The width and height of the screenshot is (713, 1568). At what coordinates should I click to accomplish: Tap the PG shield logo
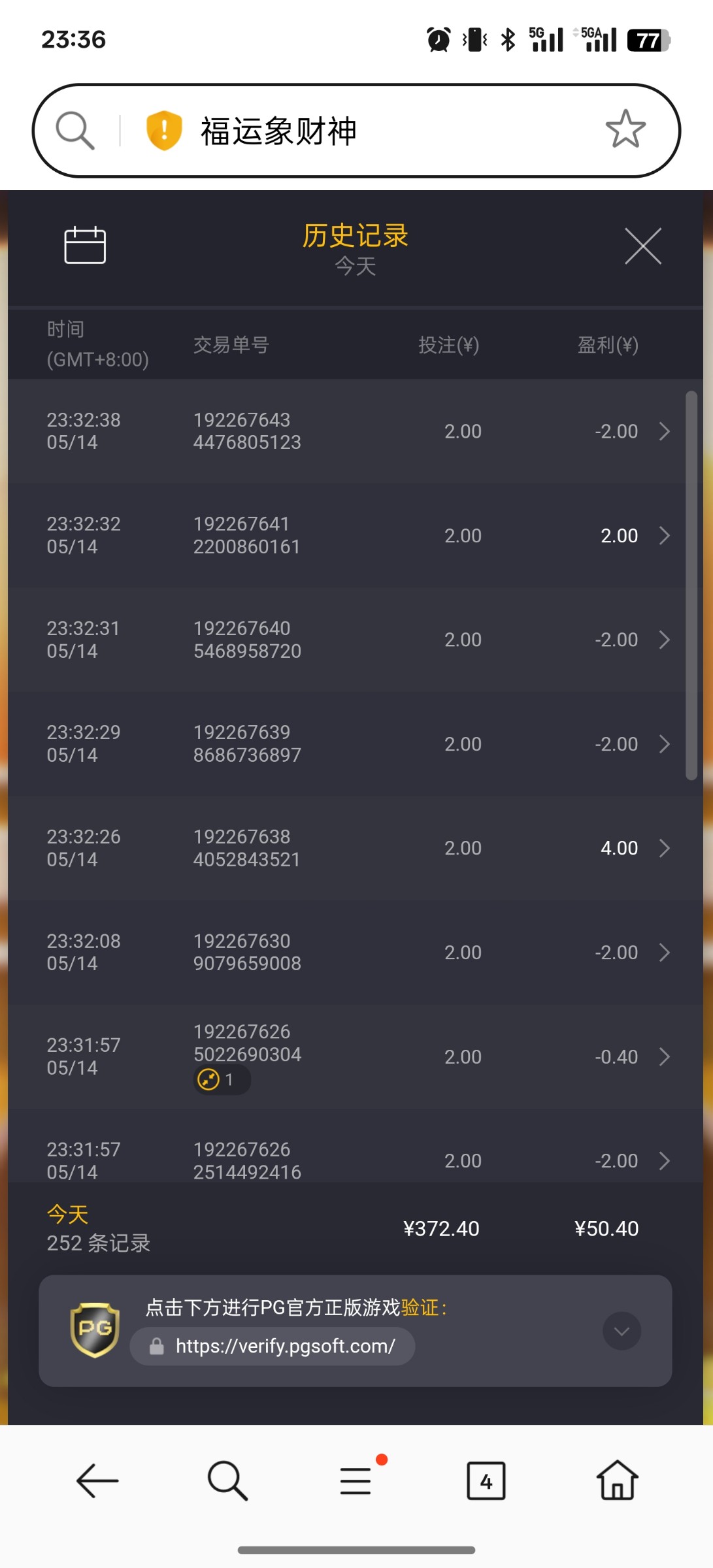tap(95, 1330)
